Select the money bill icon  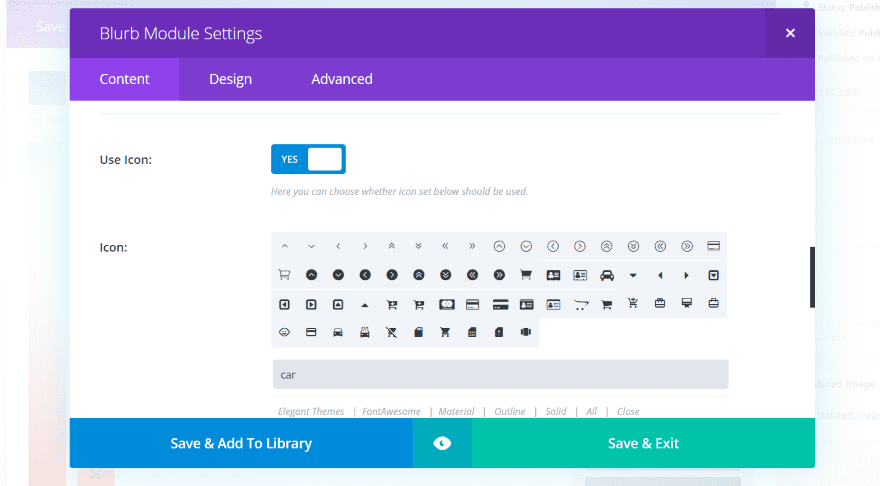point(446,303)
